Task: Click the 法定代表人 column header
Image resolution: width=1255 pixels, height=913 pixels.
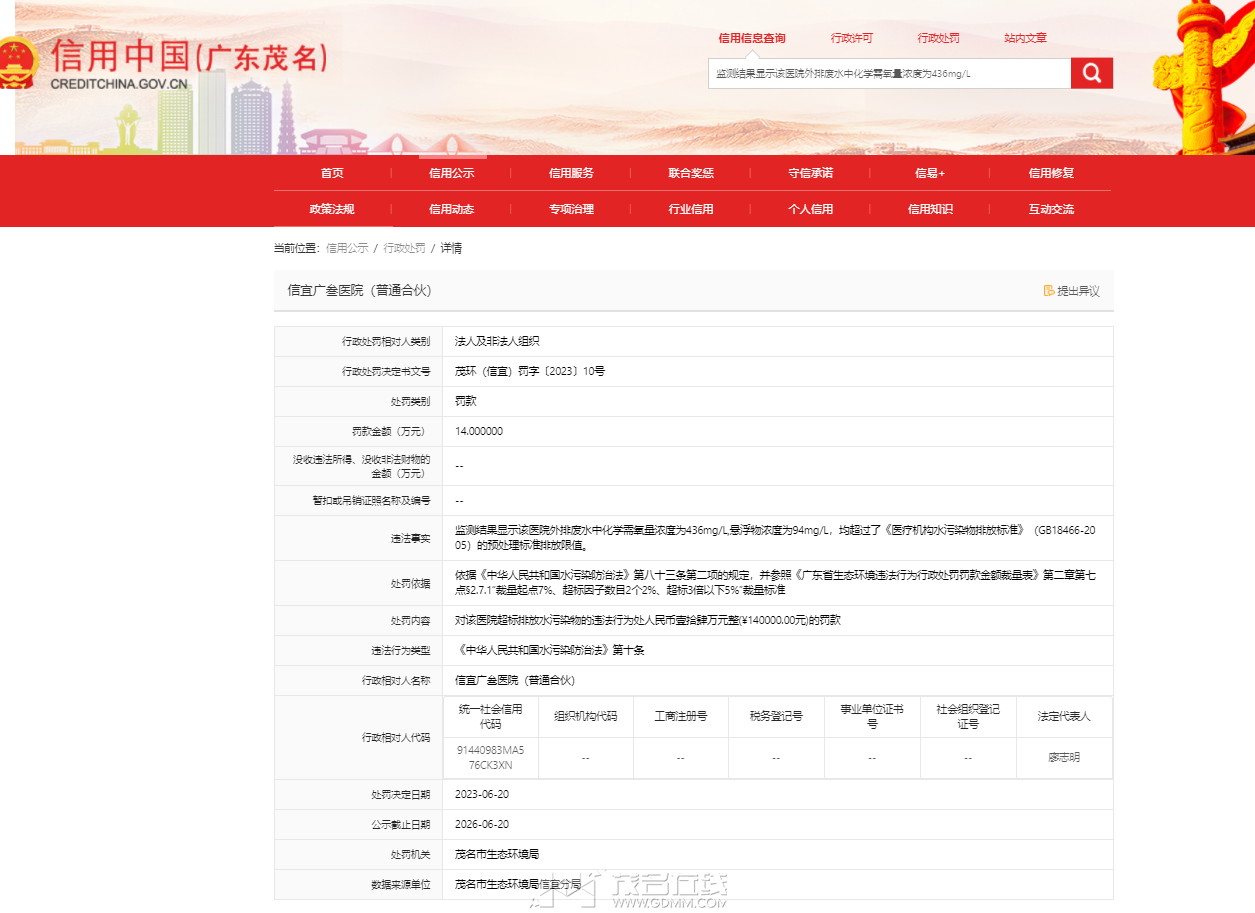Action: 1064,716
